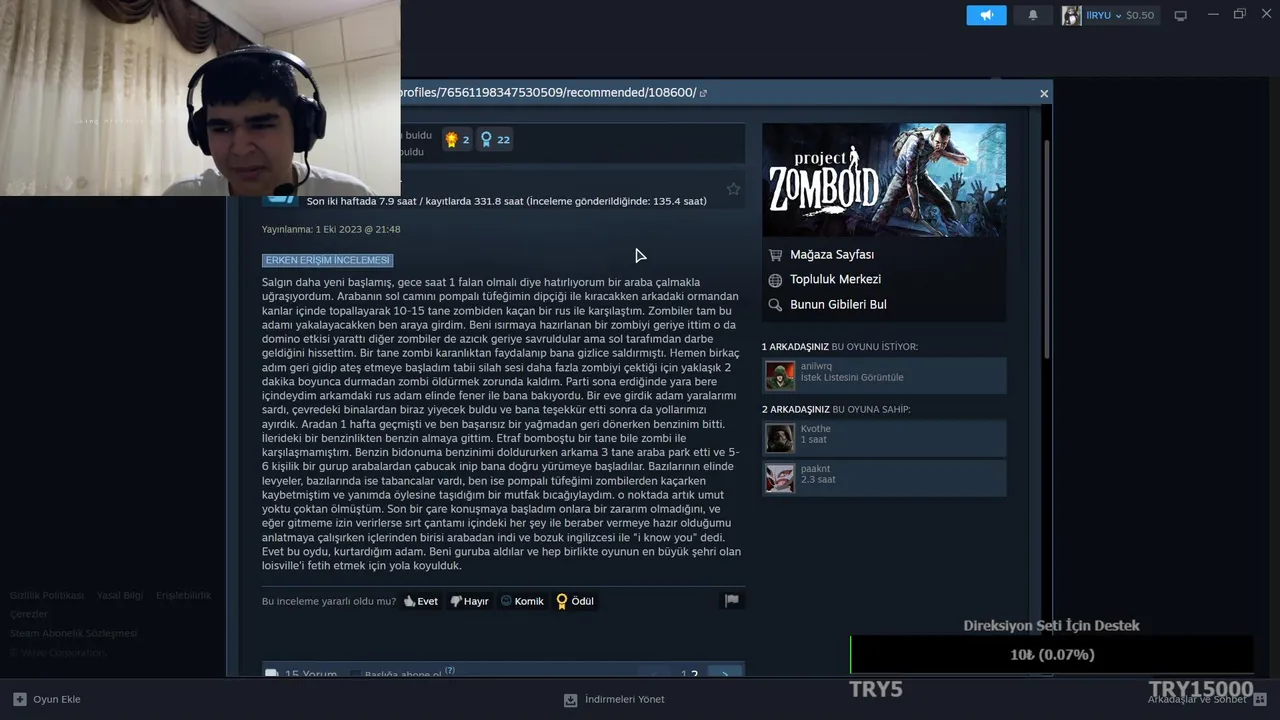Click the help (?) icon near subscribe
Image resolution: width=1280 pixels, height=720 pixels.
pyautogui.click(x=450, y=671)
